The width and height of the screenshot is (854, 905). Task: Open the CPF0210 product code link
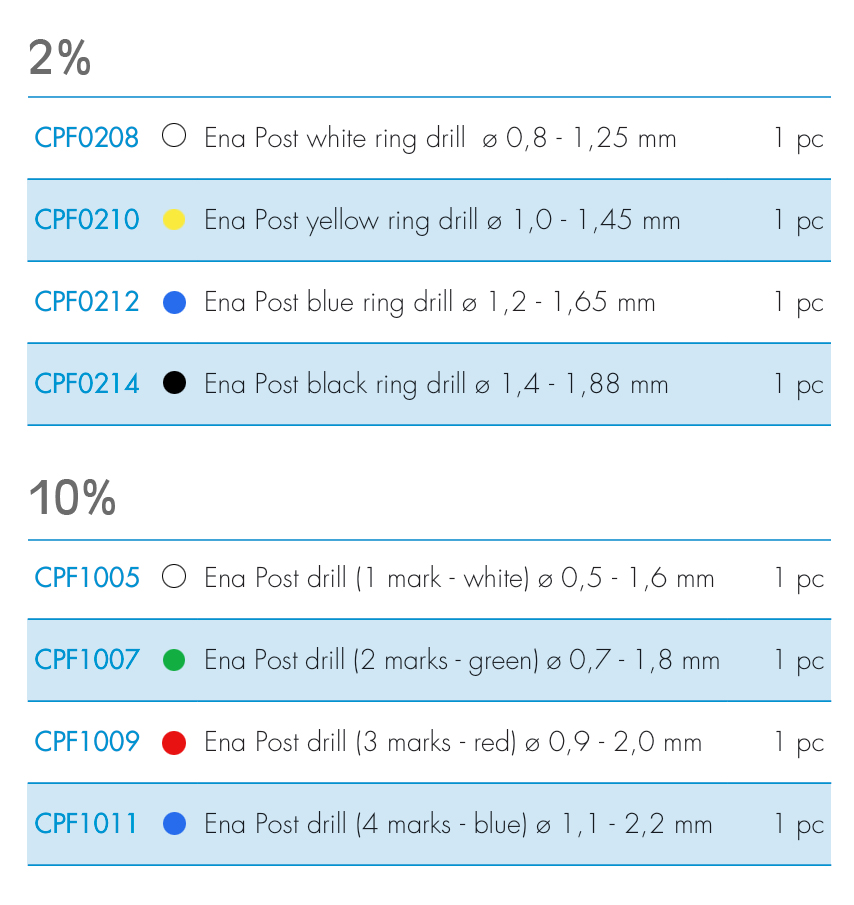87,219
